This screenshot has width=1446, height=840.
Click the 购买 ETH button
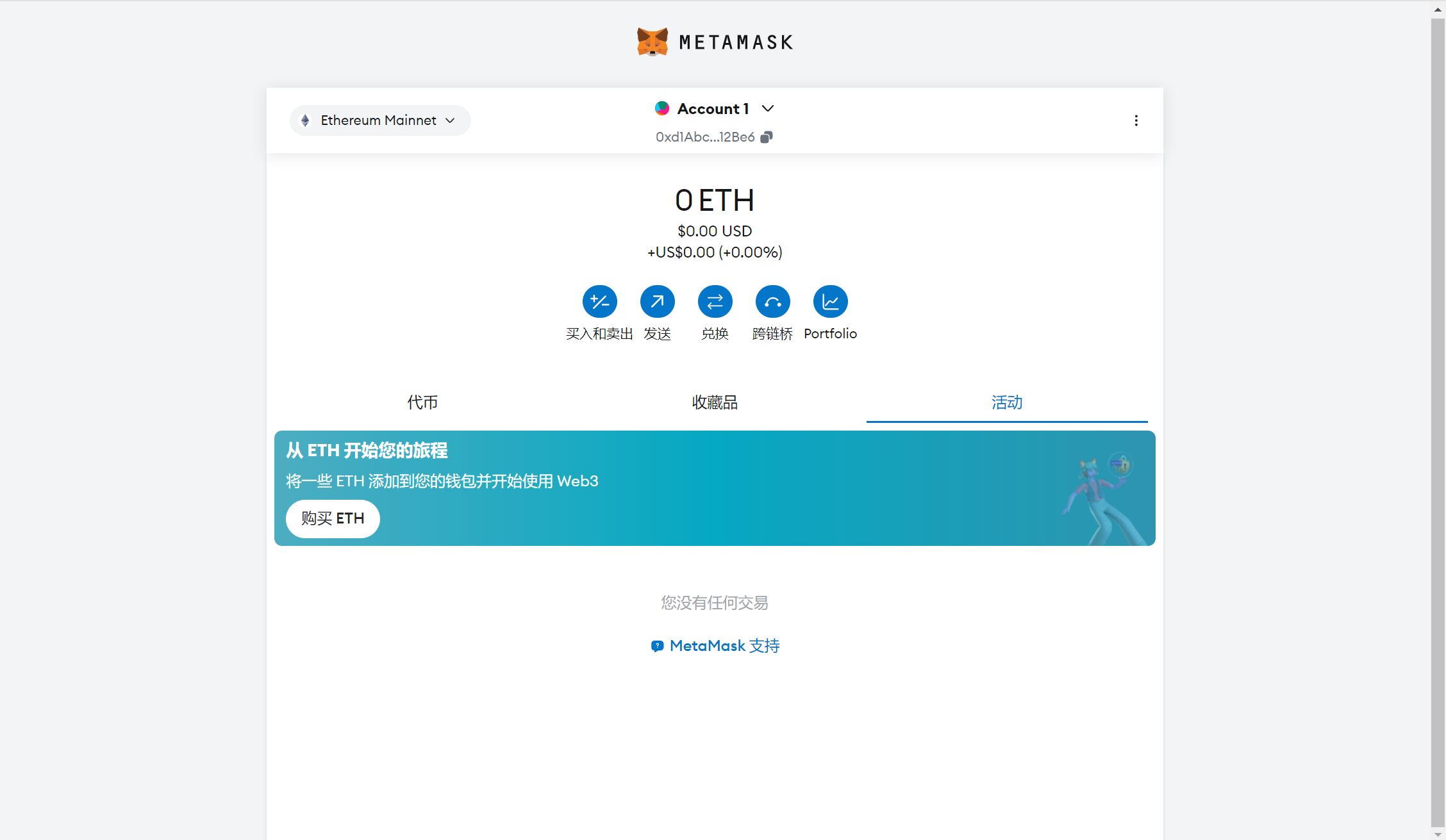333,518
